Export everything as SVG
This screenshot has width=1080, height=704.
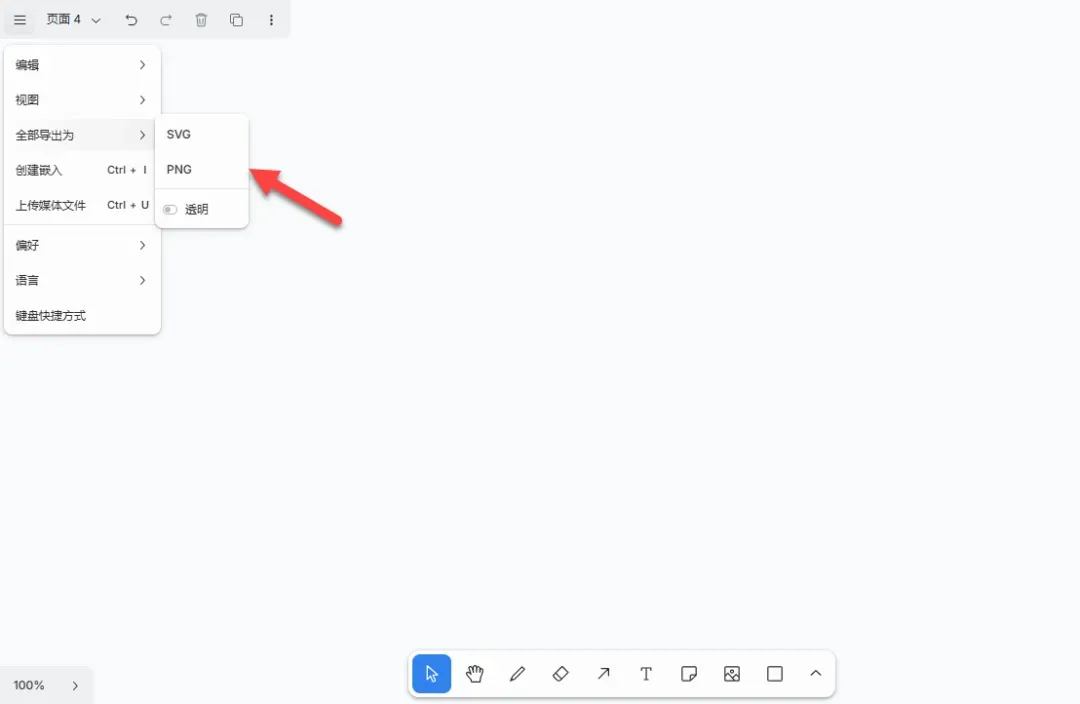pos(180,135)
